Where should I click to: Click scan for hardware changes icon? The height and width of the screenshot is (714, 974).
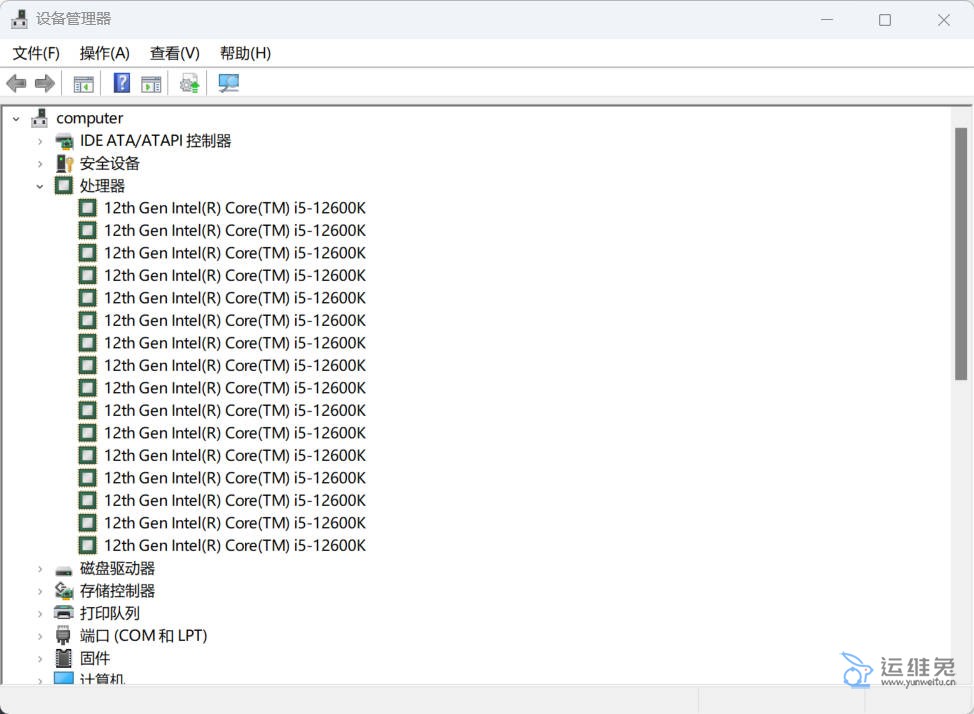pos(229,84)
